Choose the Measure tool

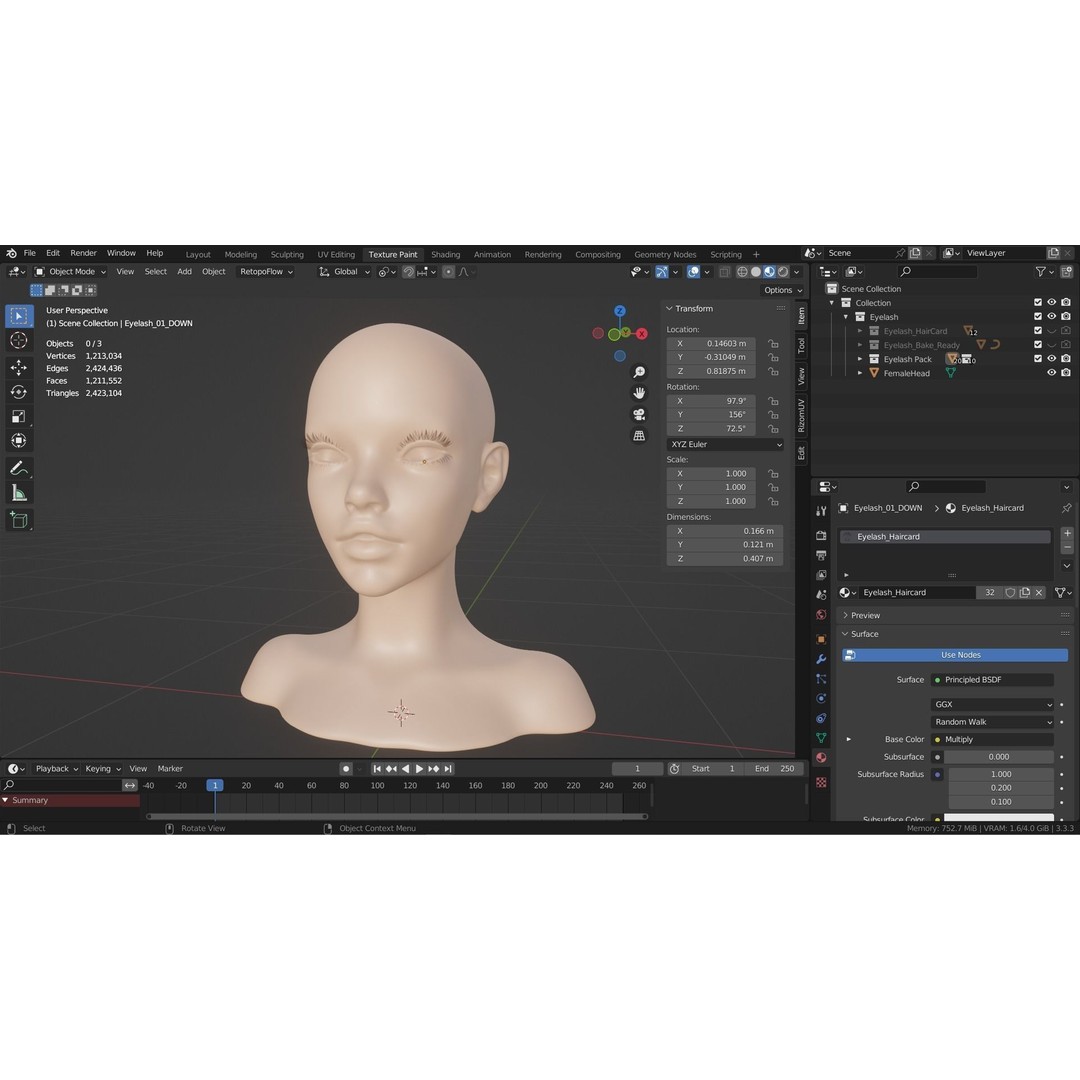[19, 492]
